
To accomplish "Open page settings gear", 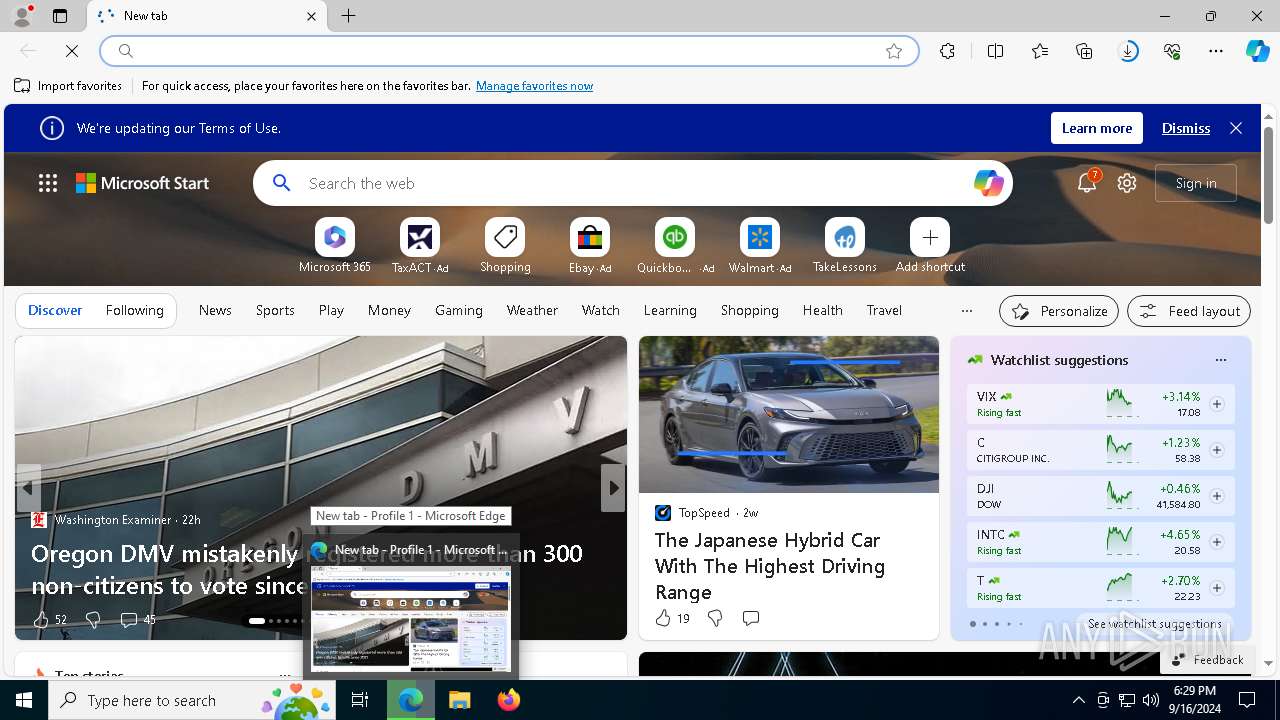I will [x=1127, y=183].
